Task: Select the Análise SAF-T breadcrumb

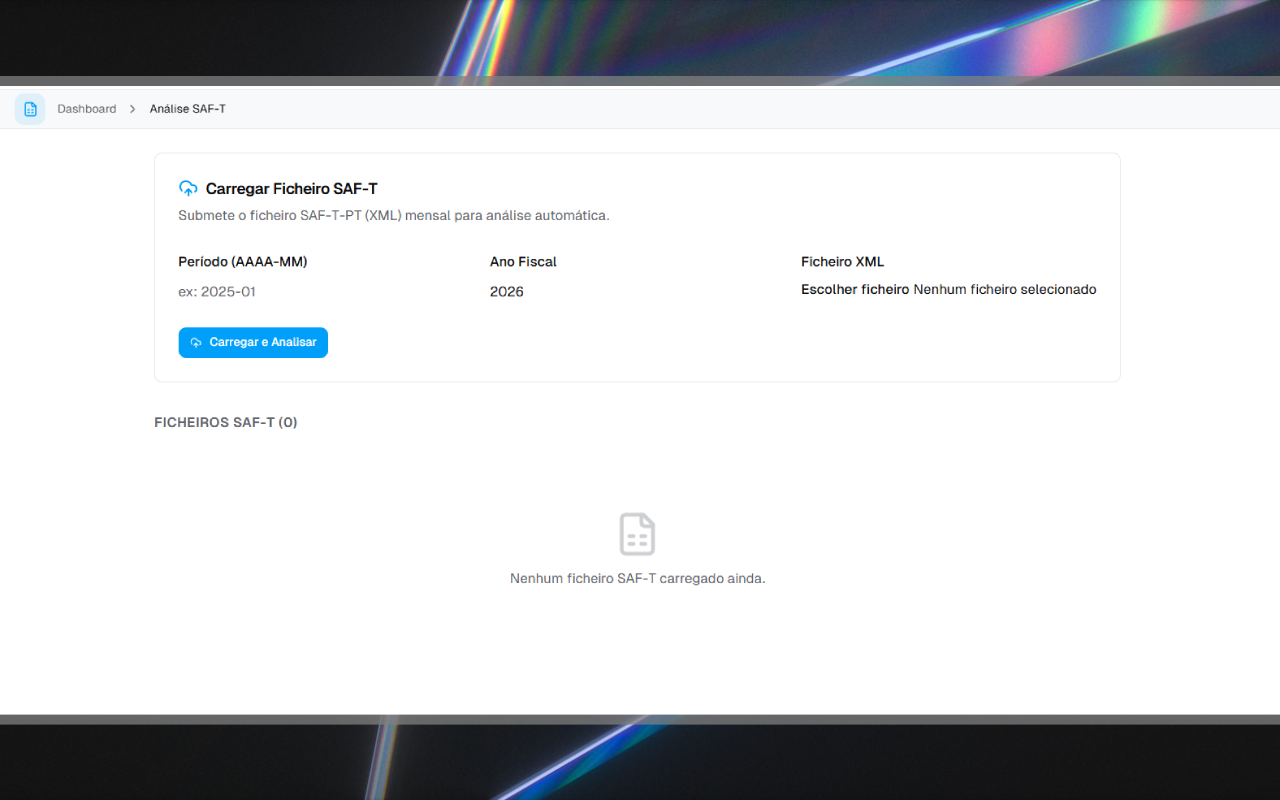Action: 187,109
